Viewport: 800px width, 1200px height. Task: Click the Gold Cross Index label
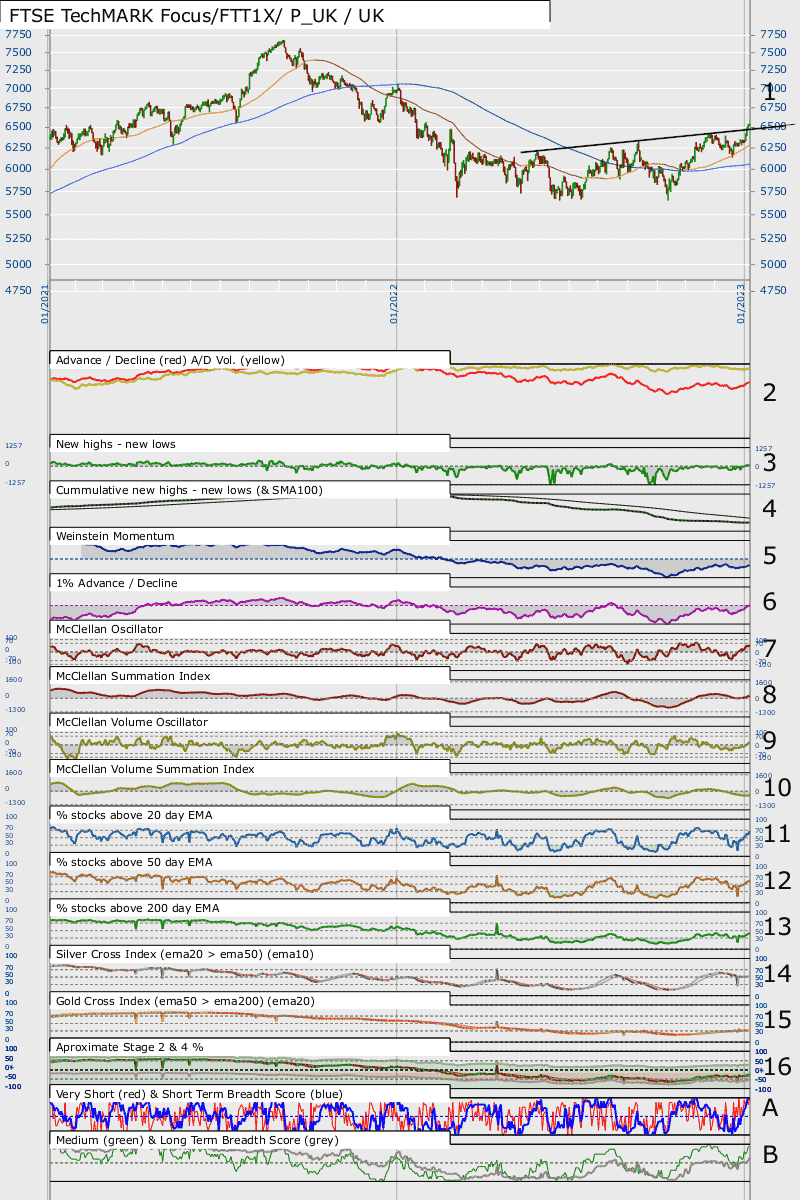[187, 1001]
